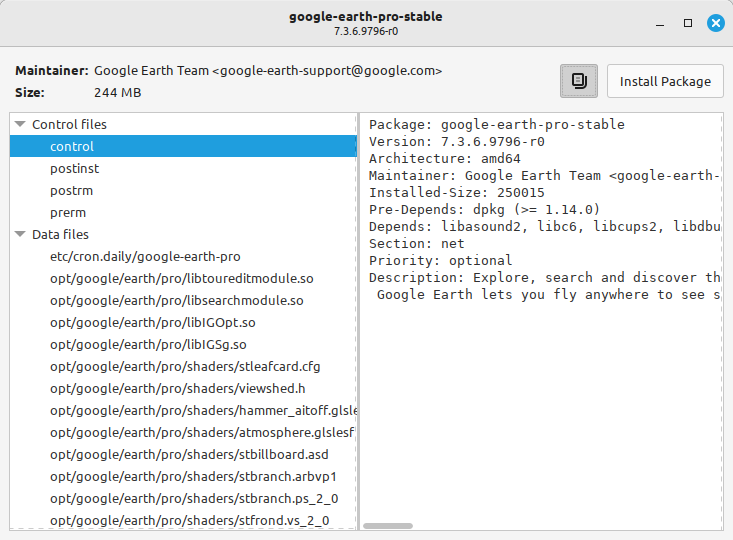Click the Control files group label
Viewport: 733px width, 540px height.
pos(69,124)
